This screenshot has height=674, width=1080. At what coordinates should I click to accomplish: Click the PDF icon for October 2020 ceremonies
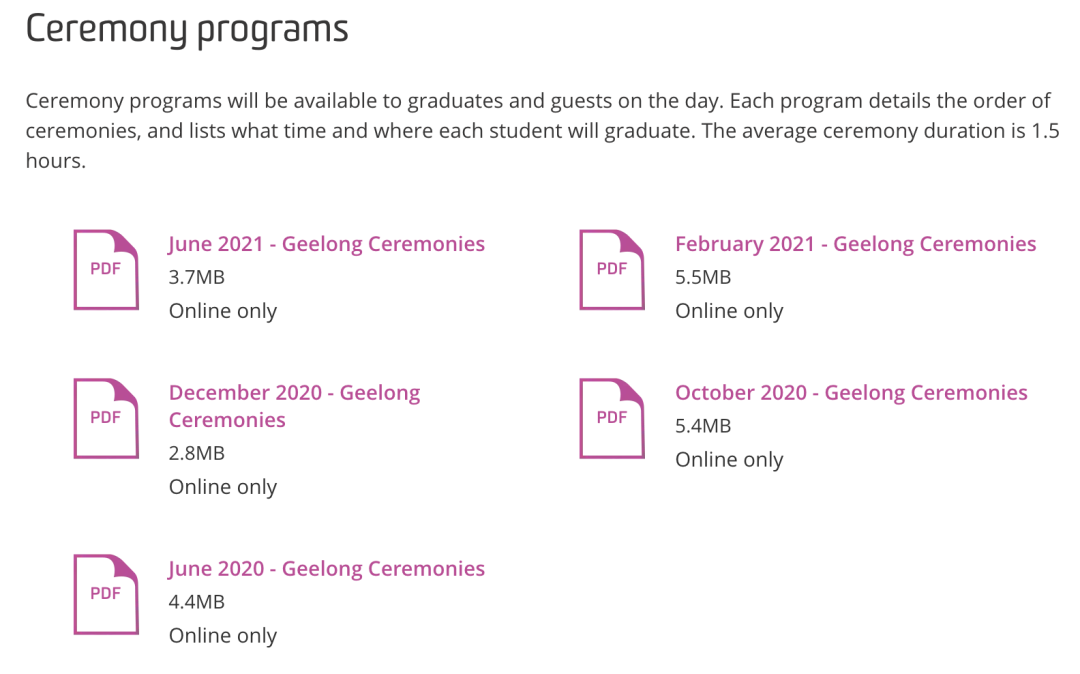(x=612, y=419)
